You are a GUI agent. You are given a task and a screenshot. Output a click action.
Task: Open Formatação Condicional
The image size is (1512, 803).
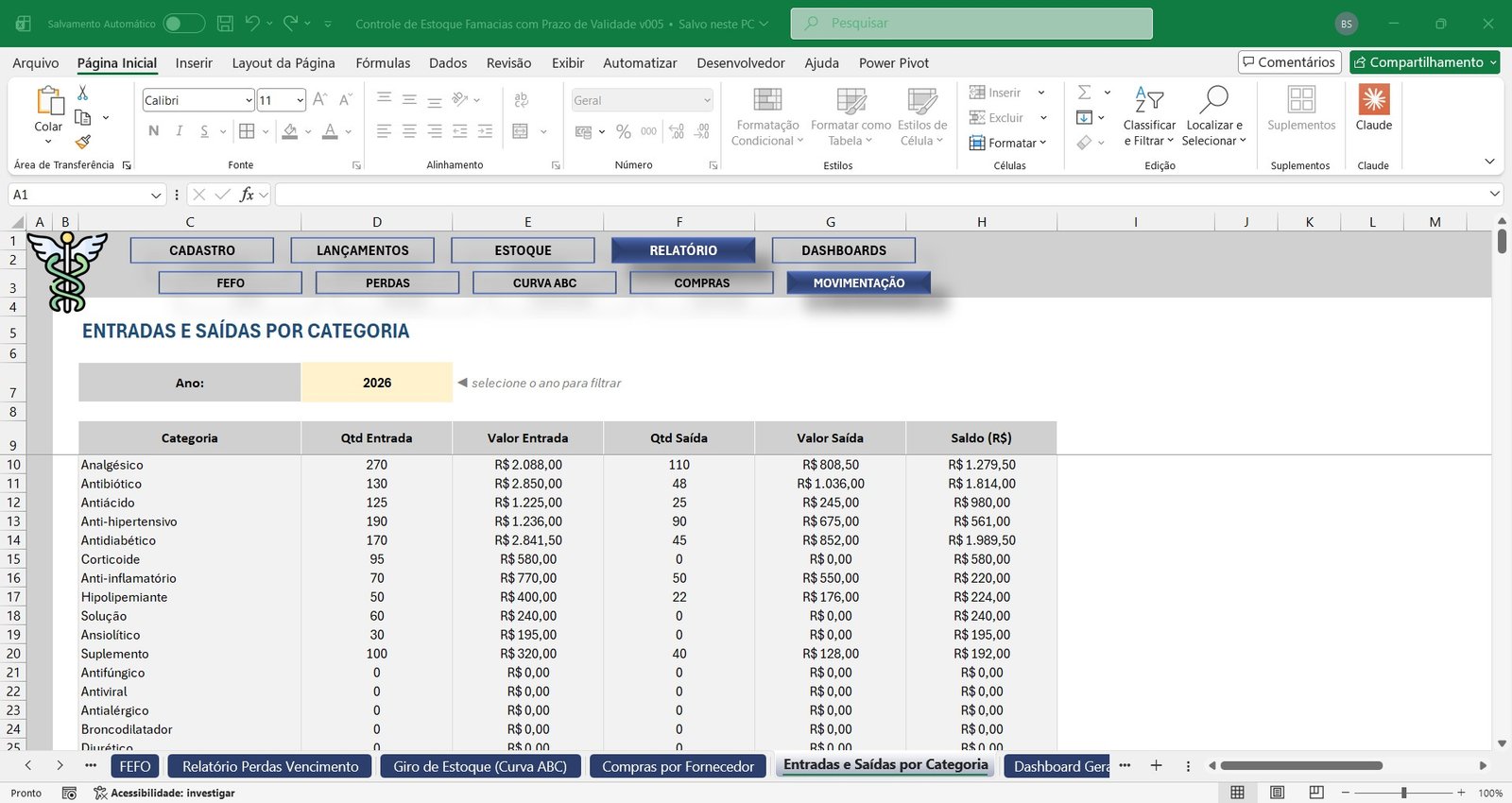(x=767, y=117)
